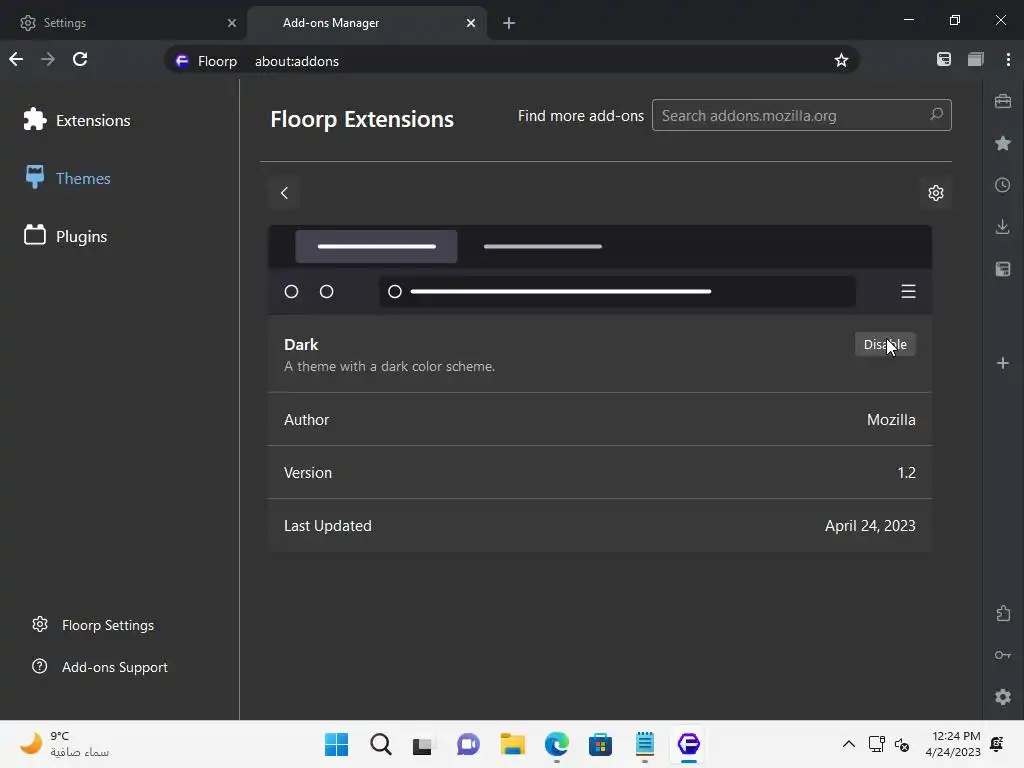Close the Add-ons Manager tab
The height and width of the screenshot is (768, 1024).
471,23
